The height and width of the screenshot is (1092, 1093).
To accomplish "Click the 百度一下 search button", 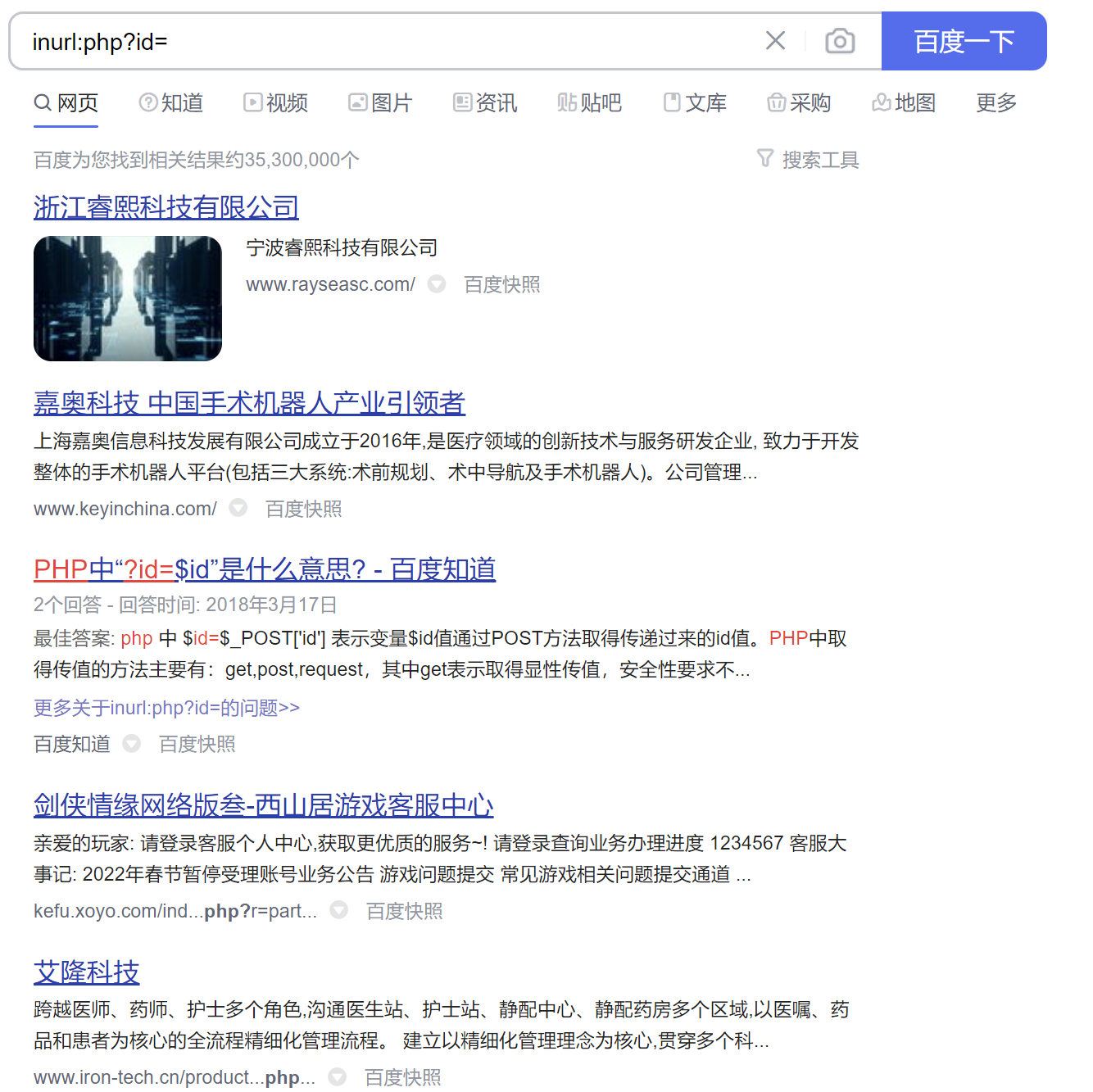I will 964,41.
